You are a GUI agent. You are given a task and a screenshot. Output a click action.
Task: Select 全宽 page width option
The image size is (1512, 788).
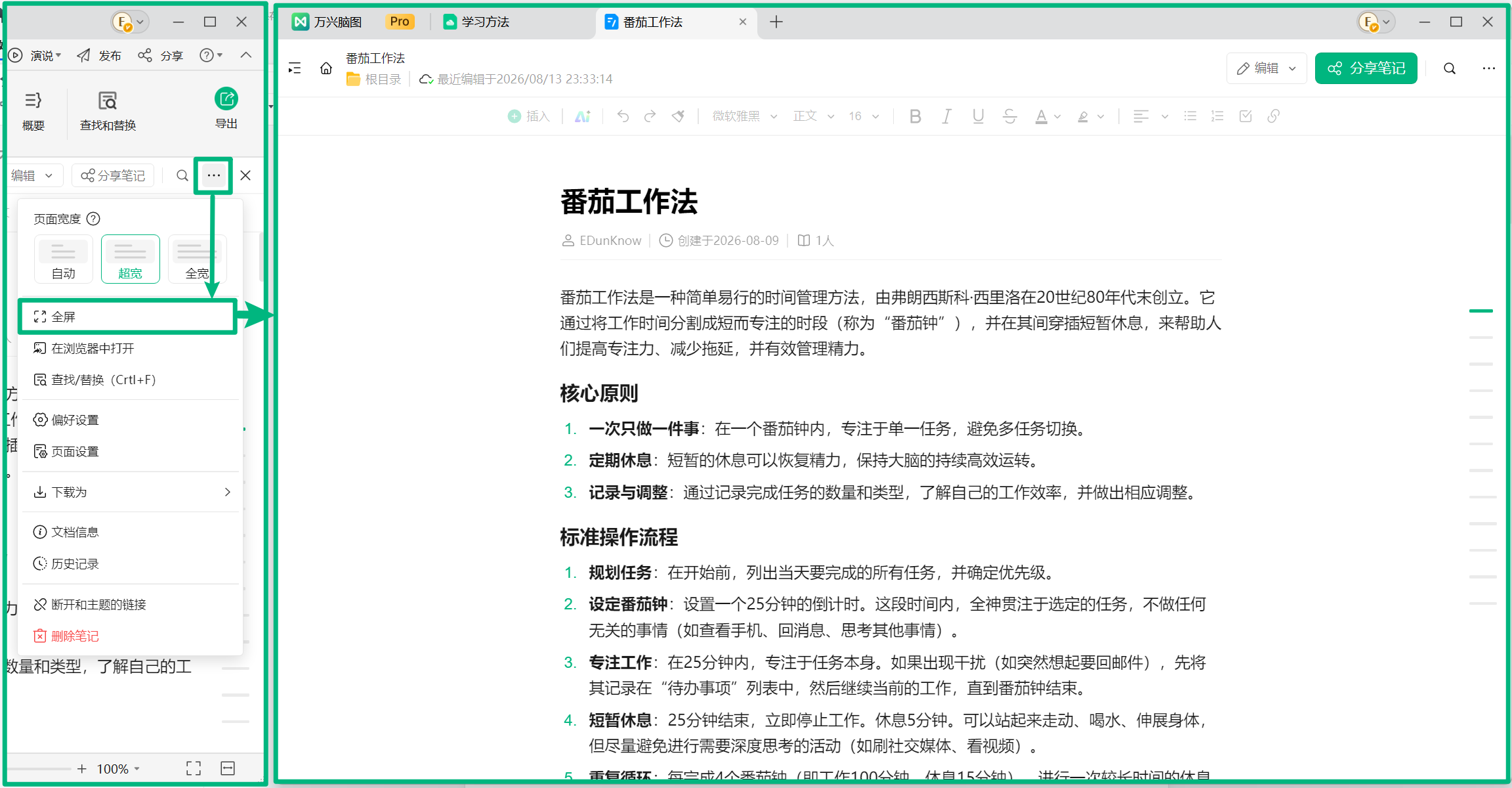pyautogui.click(x=198, y=259)
